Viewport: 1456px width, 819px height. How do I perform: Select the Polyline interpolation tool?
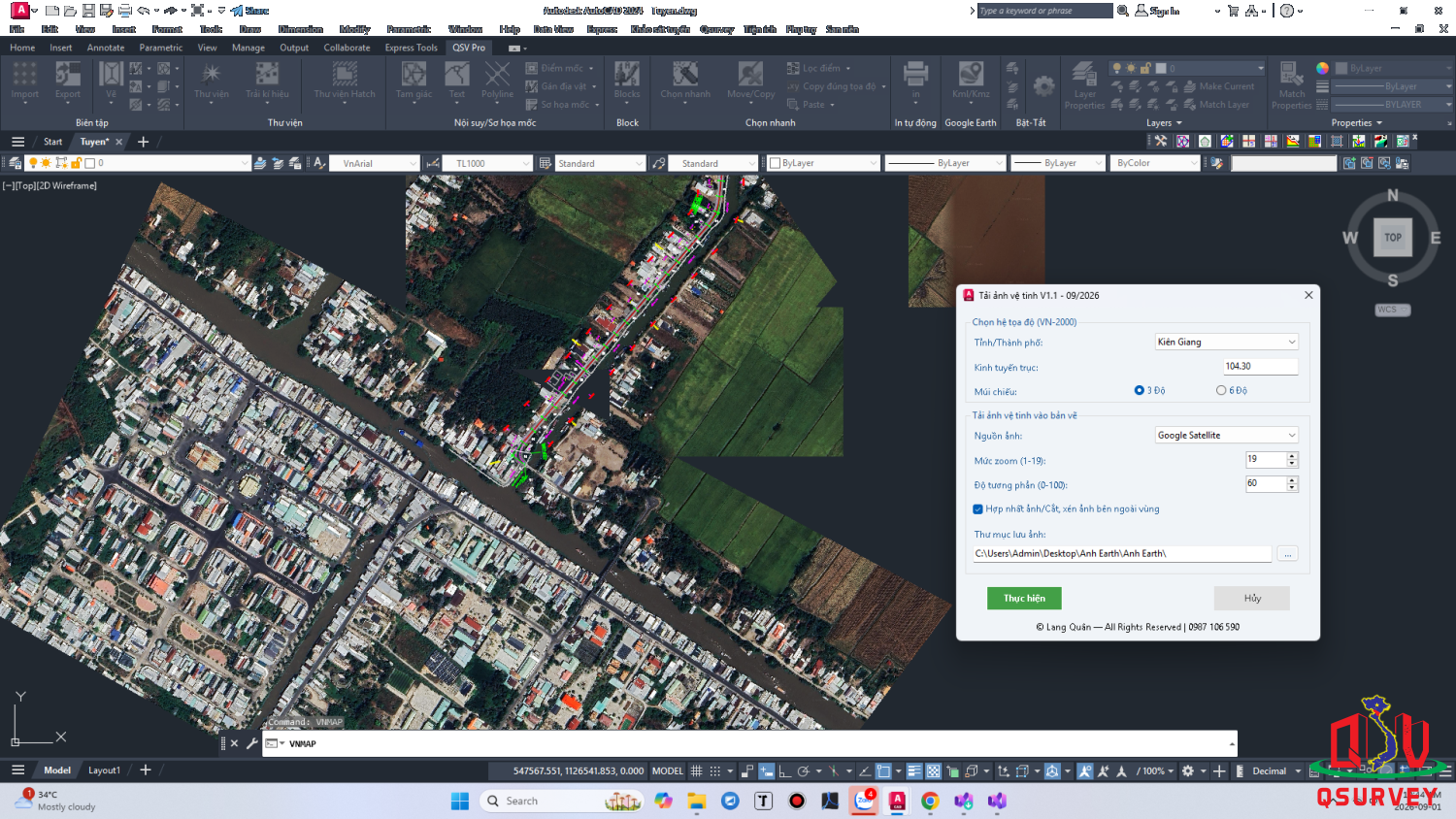pyautogui.click(x=497, y=81)
